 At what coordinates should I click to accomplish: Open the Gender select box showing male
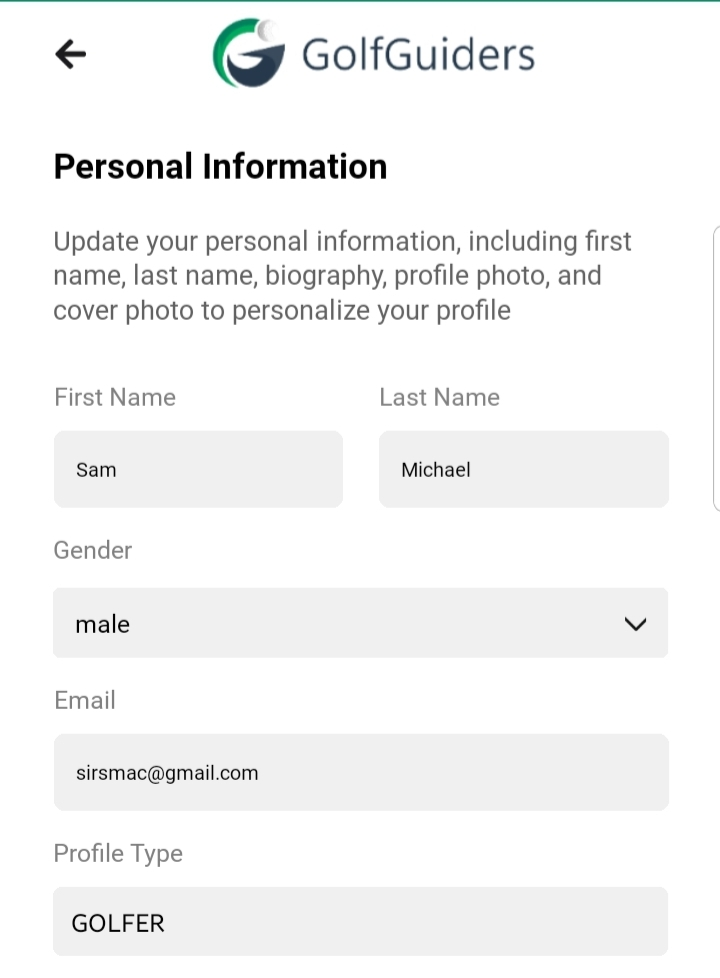pyautogui.click(x=360, y=623)
